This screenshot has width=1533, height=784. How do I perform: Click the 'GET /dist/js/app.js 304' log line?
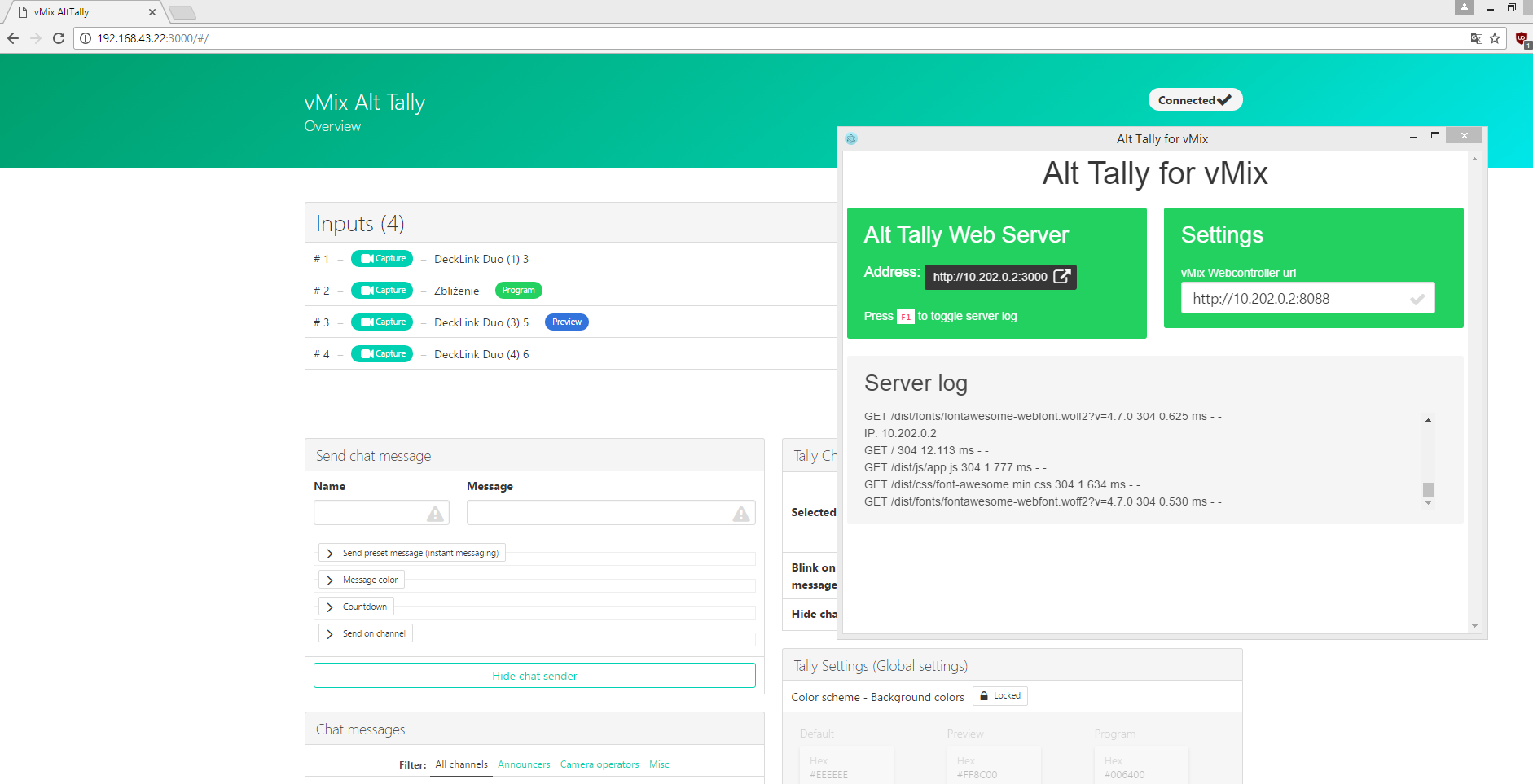(x=955, y=467)
